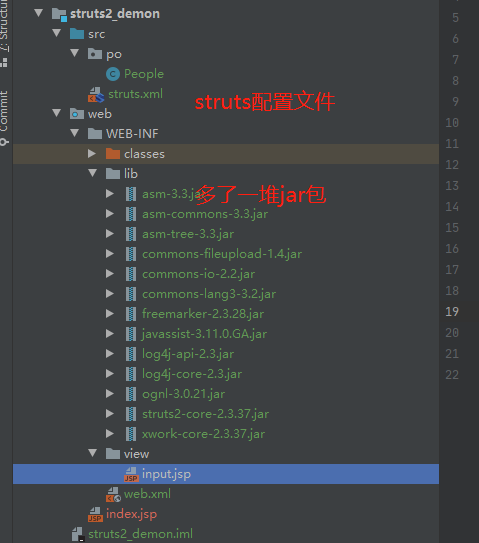Click the input.jsp JSP file icon
This screenshot has height=543, width=479.
(x=131, y=474)
